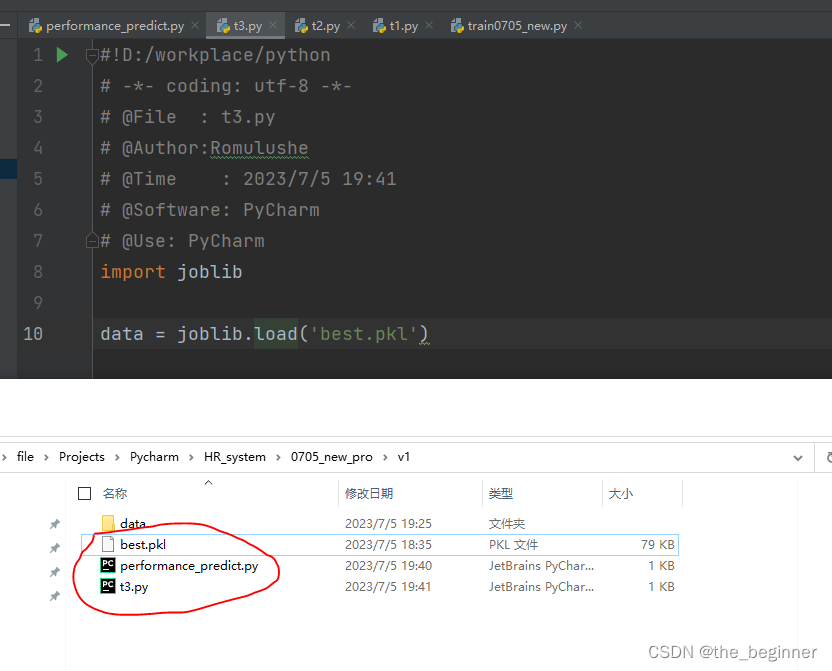Click the PyCharm icon beside performance_predict.py in Explorer
The image size is (832, 671).
click(107, 565)
